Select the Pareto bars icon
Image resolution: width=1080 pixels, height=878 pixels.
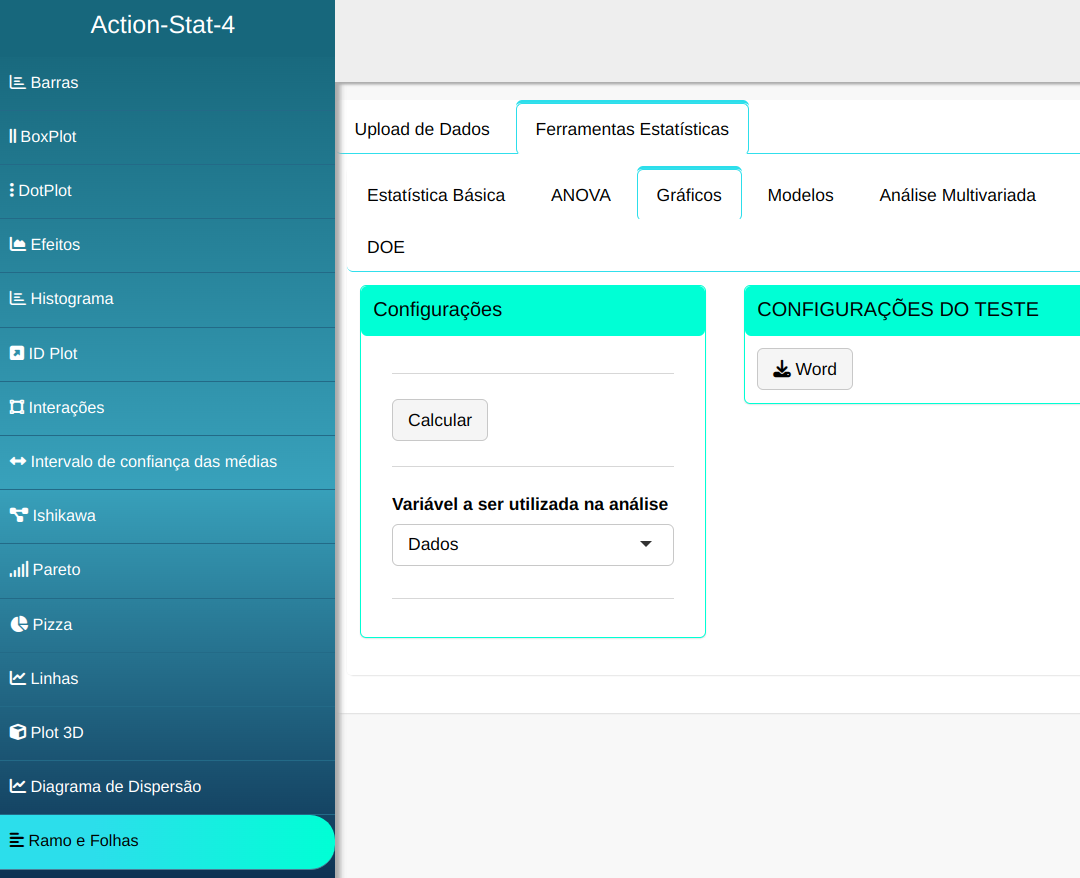click(18, 569)
